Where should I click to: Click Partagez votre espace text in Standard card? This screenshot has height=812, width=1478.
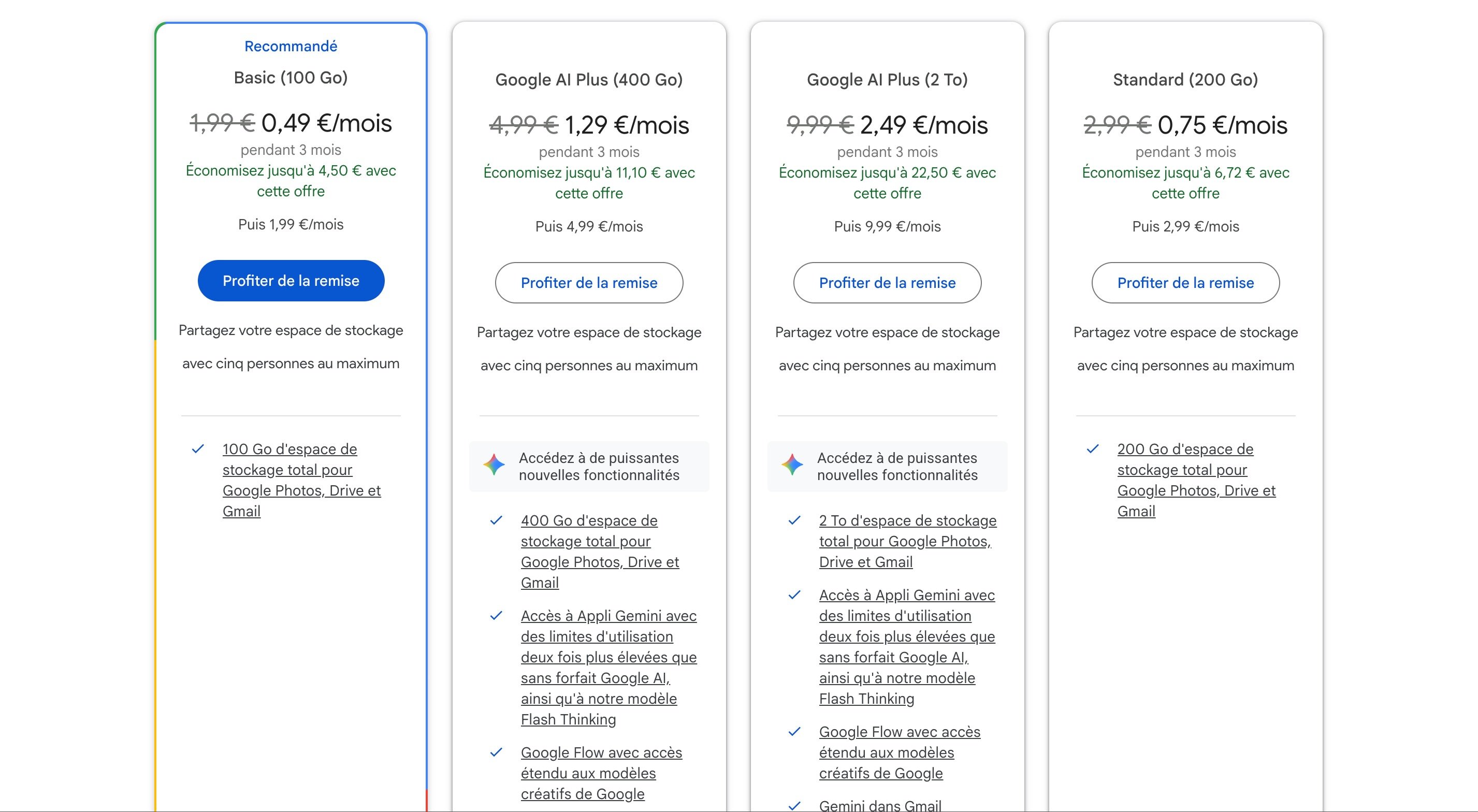1186,349
